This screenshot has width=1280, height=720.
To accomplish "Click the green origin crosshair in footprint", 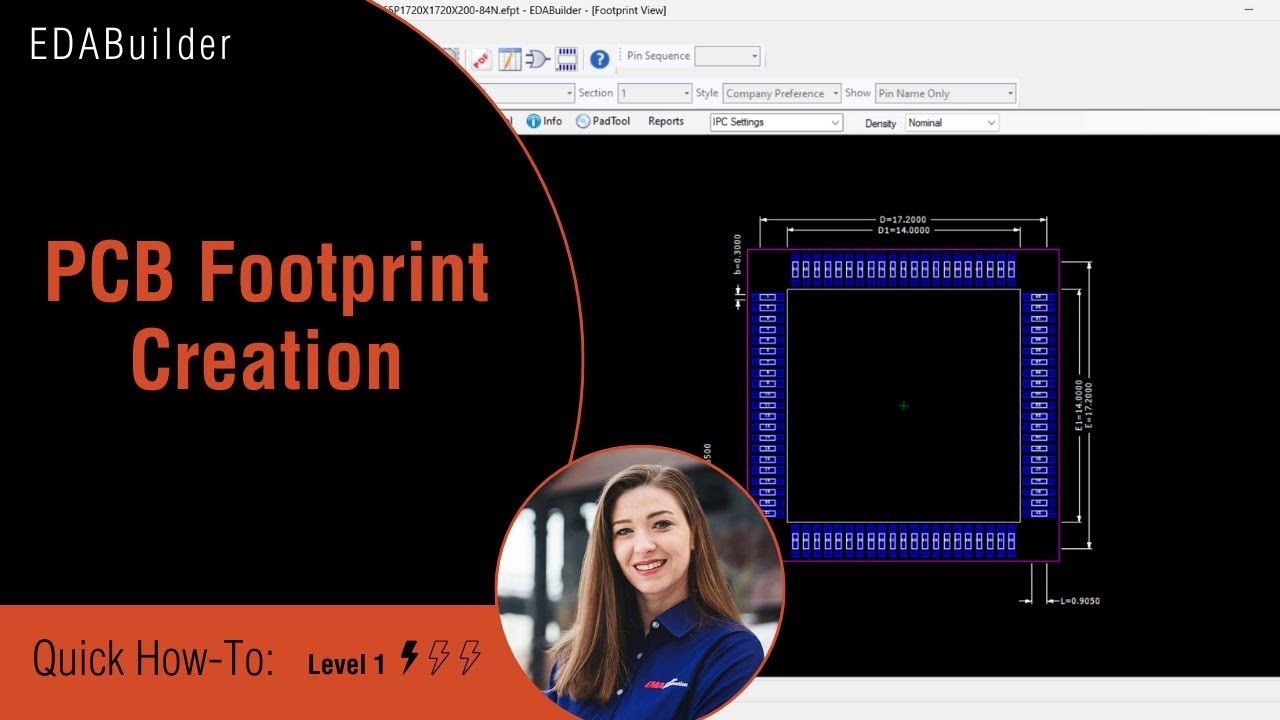I will tap(904, 406).
